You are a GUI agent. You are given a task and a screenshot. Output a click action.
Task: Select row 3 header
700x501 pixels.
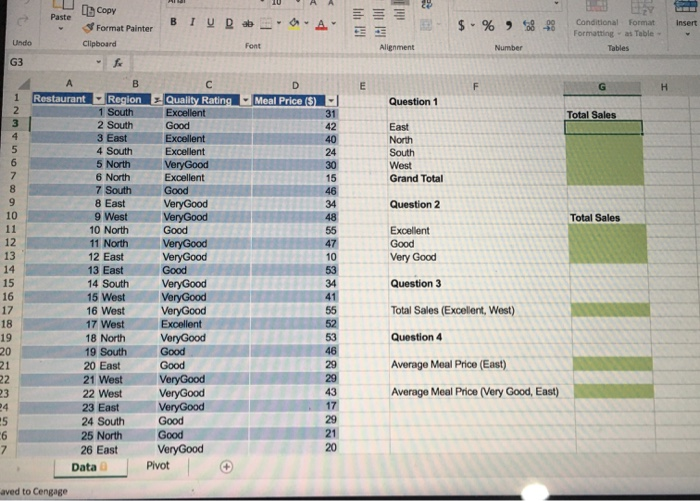click(x=15, y=123)
